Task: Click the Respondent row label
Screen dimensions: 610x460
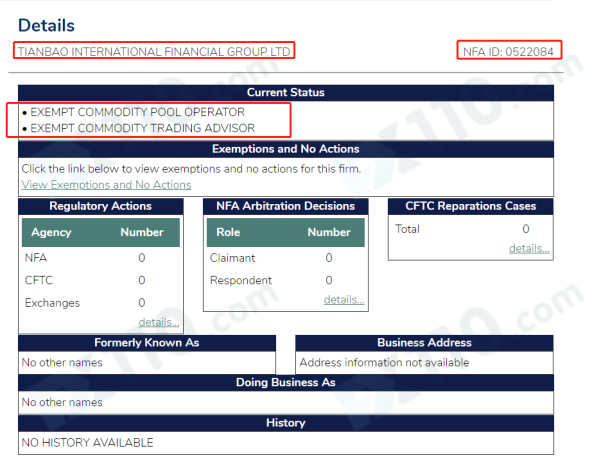Action: (241, 281)
